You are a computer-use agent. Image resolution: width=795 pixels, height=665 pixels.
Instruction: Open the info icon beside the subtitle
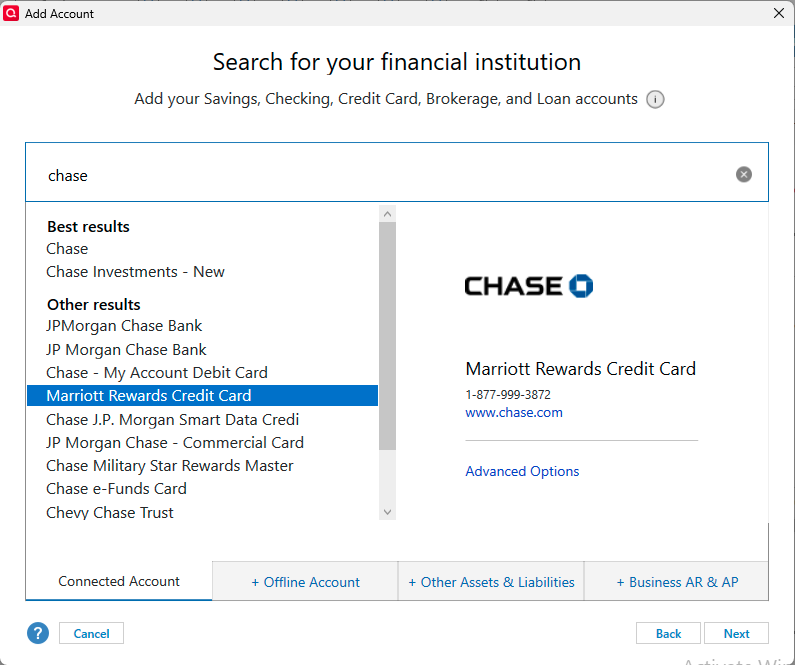click(655, 99)
